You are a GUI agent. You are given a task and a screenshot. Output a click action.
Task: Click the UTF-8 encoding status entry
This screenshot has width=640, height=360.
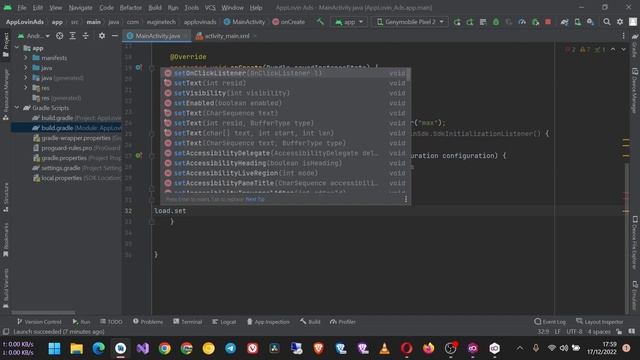pyautogui.click(x=574, y=331)
